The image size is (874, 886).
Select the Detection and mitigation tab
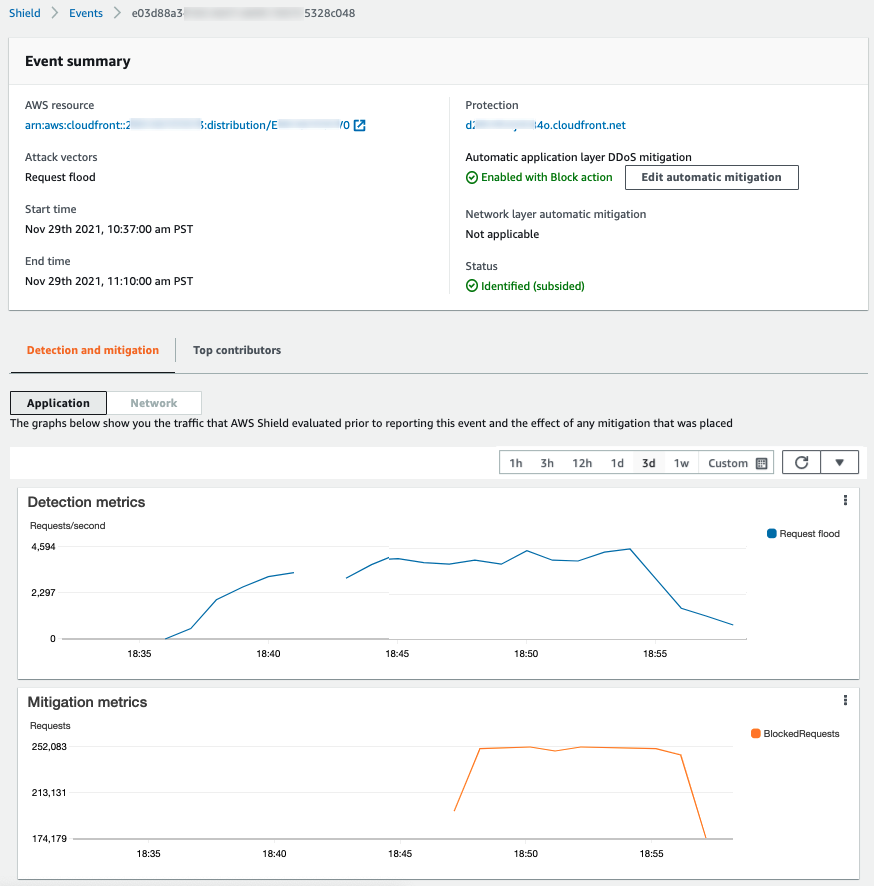point(92,350)
